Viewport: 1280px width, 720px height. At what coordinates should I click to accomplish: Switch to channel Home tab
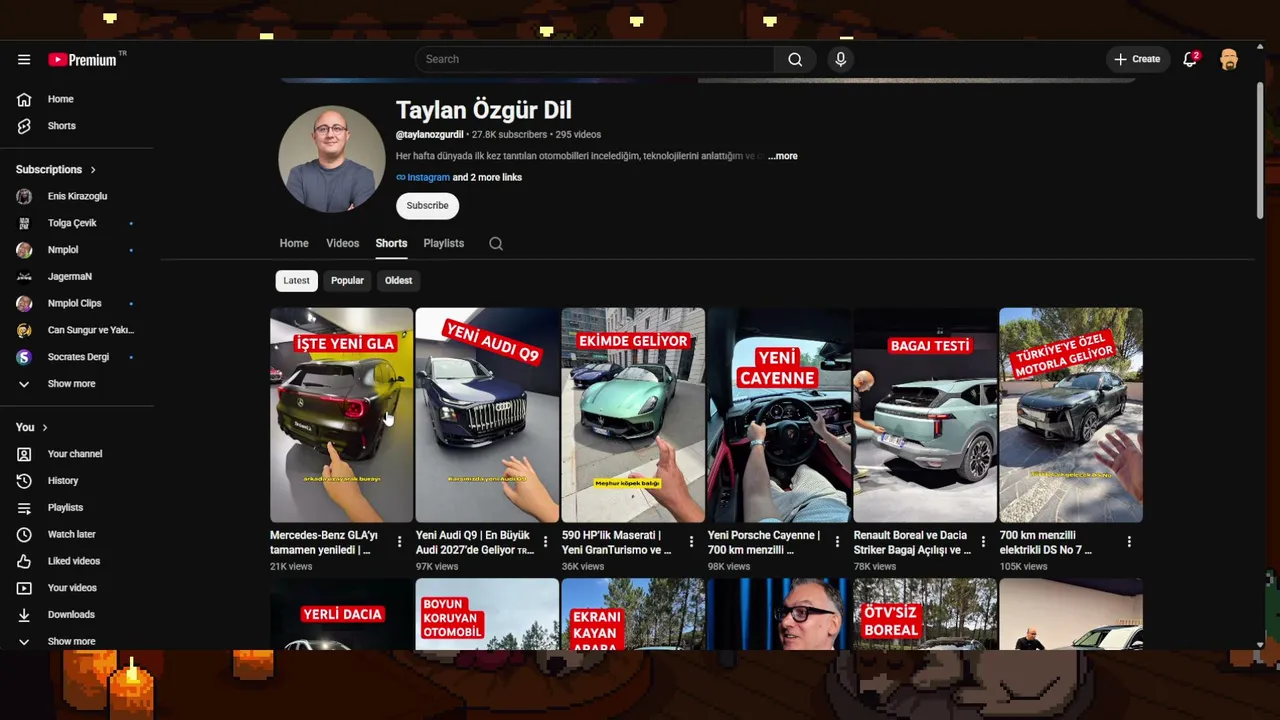point(294,243)
